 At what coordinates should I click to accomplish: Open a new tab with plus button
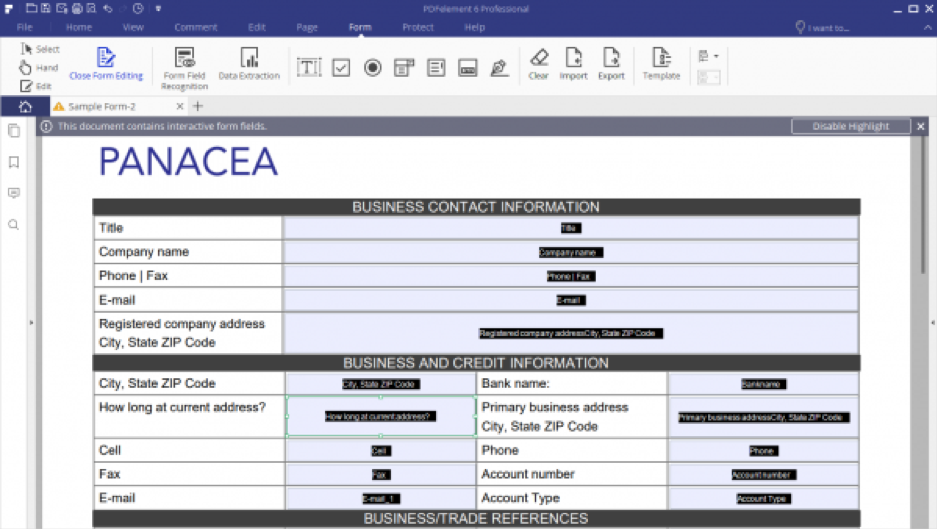(x=198, y=106)
